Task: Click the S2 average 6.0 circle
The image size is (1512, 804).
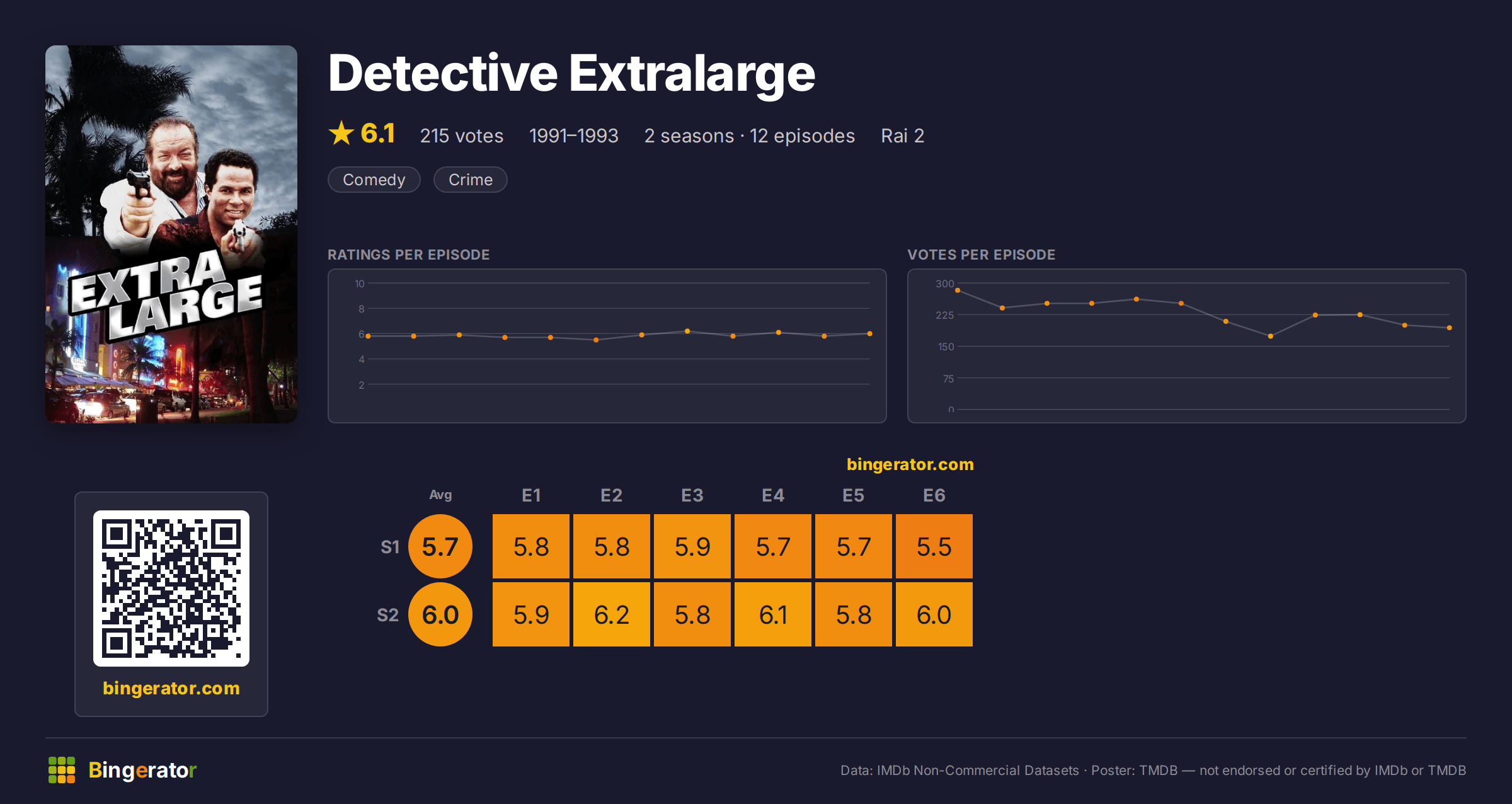Action: coord(440,614)
